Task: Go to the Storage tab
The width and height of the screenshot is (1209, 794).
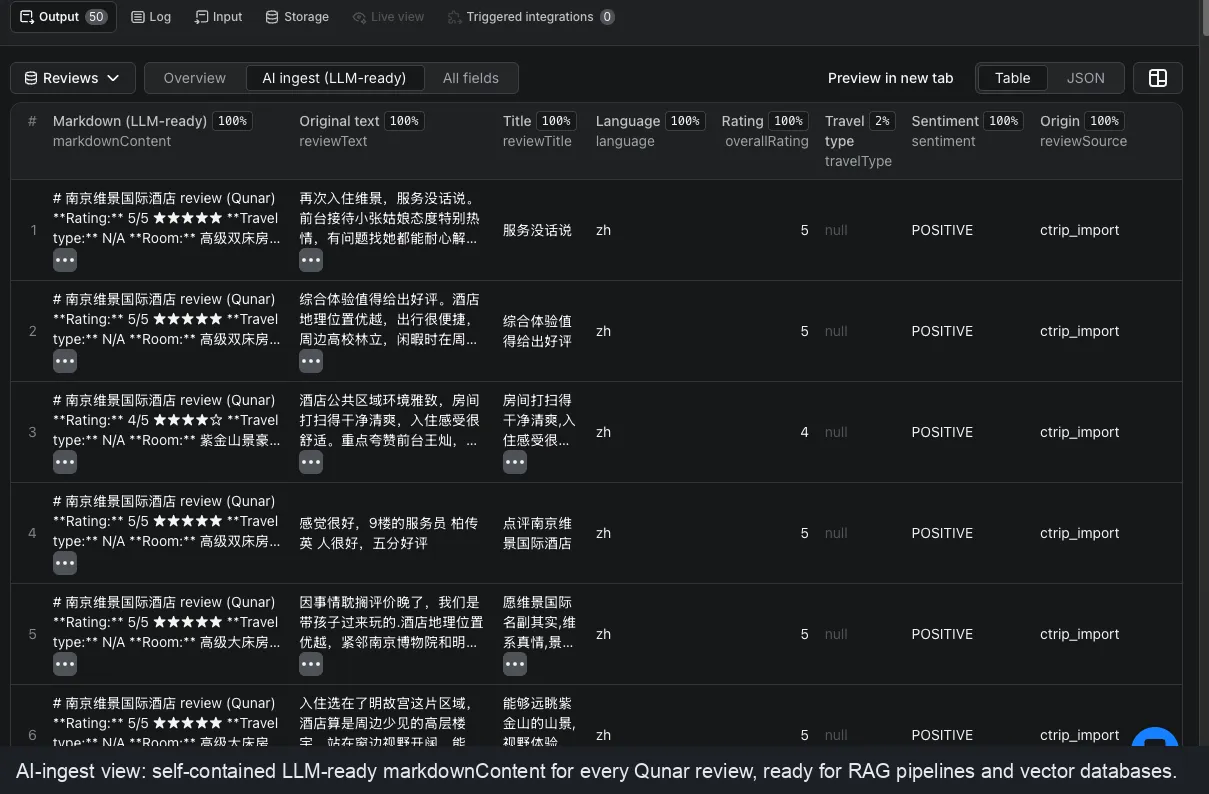Action: [297, 17]
